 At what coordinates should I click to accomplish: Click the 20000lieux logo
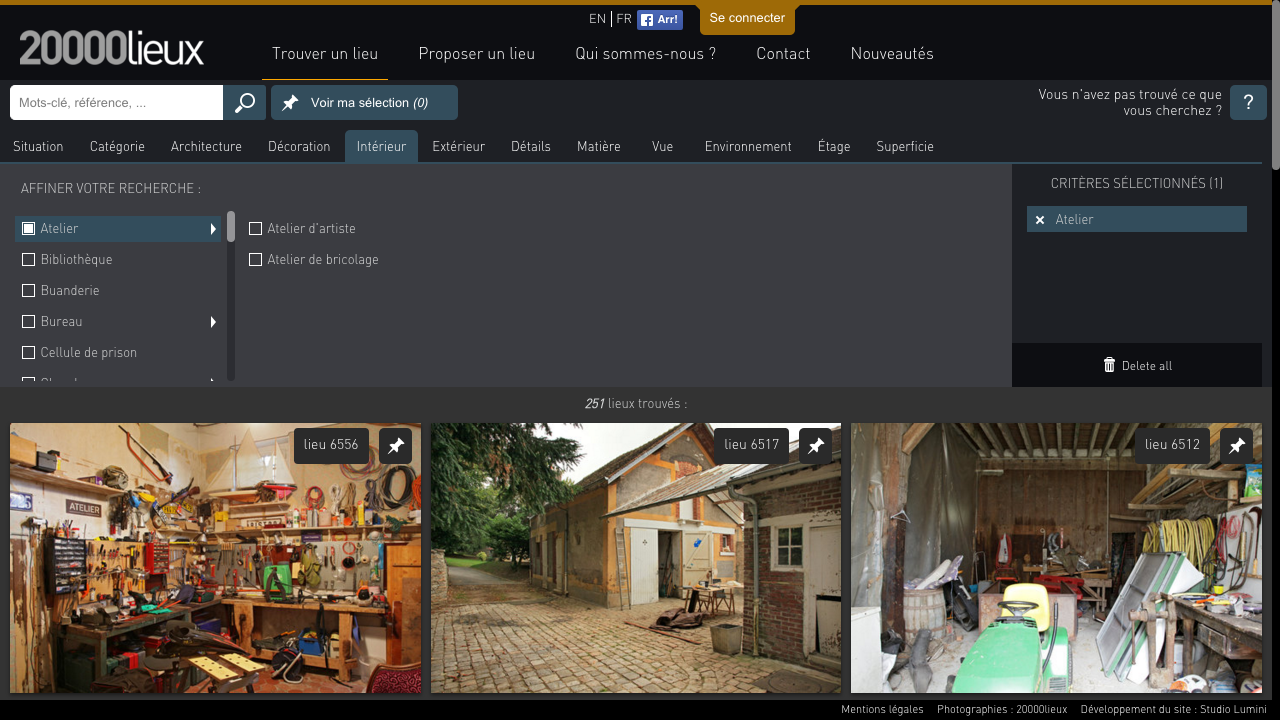111,48
